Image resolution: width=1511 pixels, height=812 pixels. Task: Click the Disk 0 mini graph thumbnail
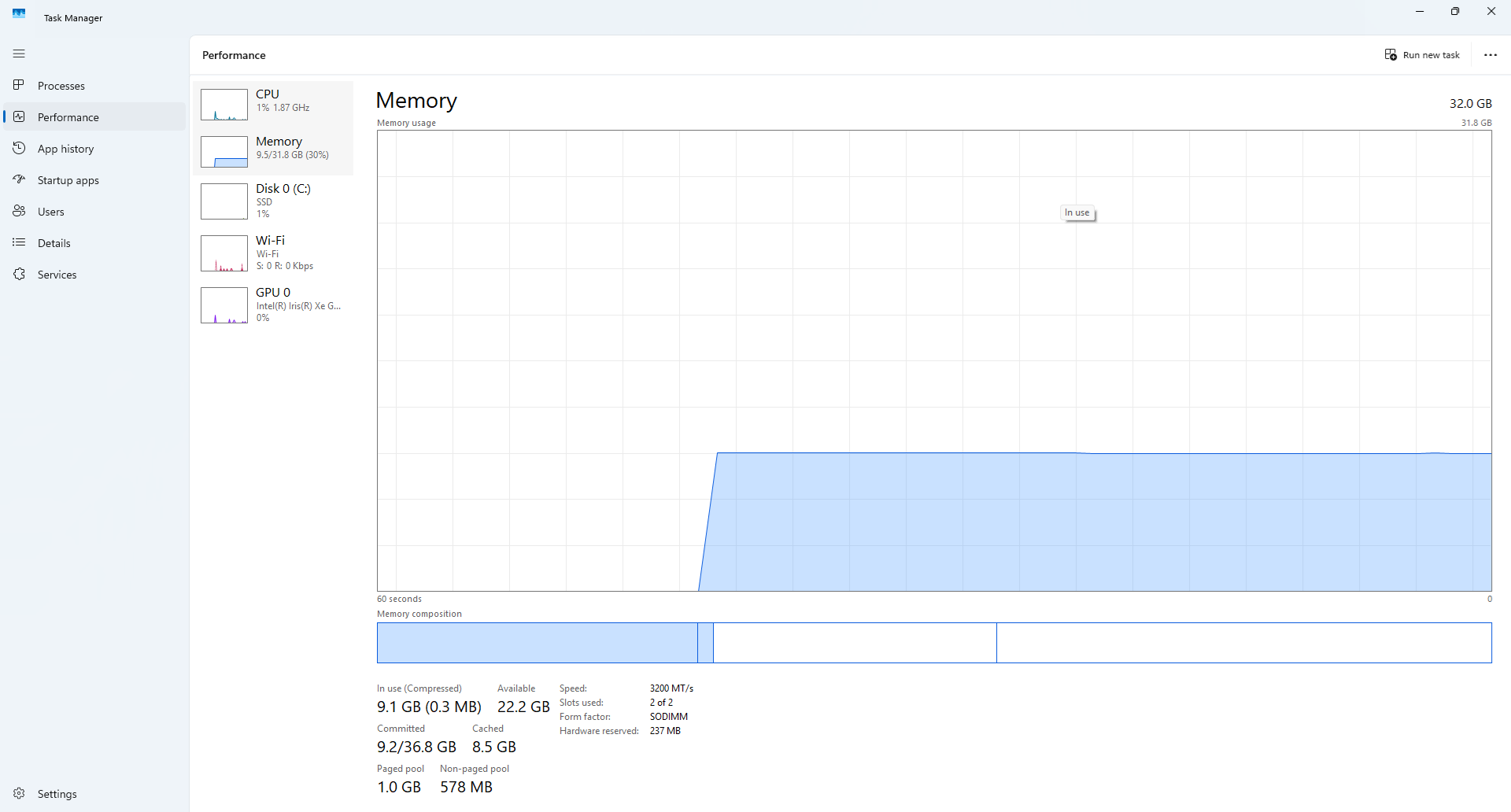point(224,201)
